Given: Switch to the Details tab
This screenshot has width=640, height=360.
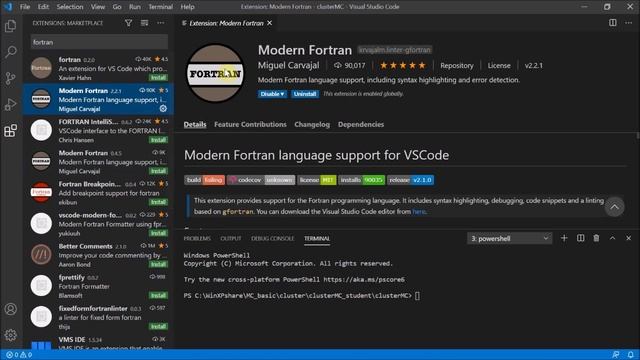Looking at the screenshot, I should tap(195, 124).
